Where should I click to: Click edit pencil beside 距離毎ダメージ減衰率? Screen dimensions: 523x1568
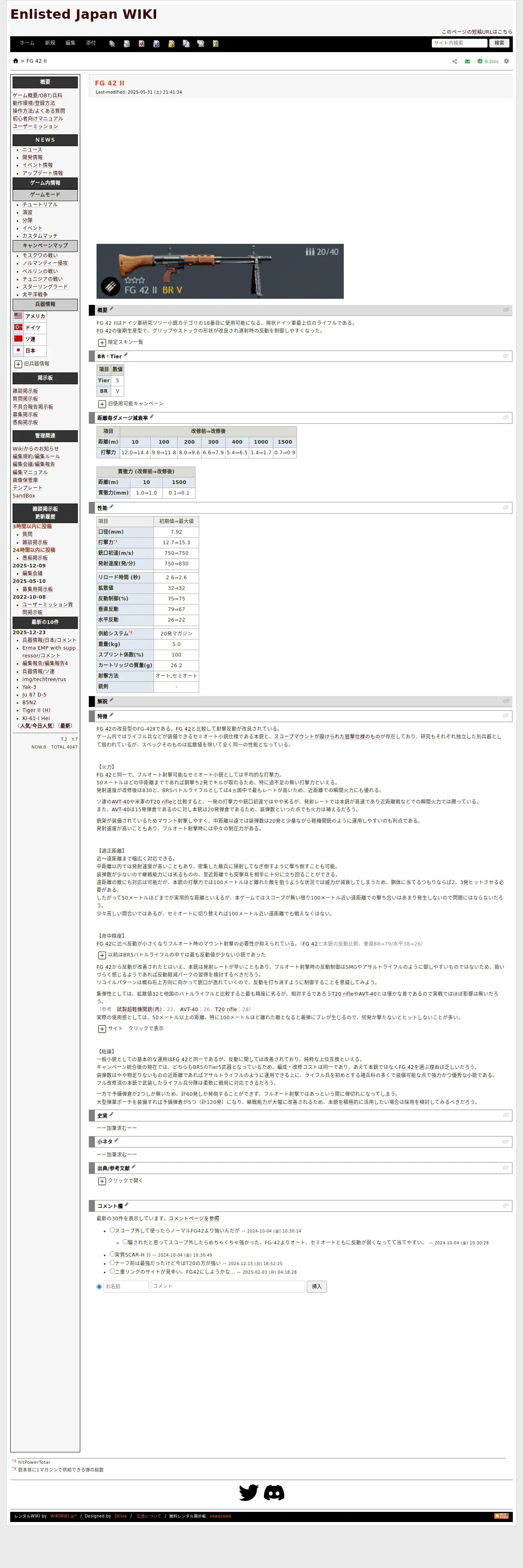[152, 417]
